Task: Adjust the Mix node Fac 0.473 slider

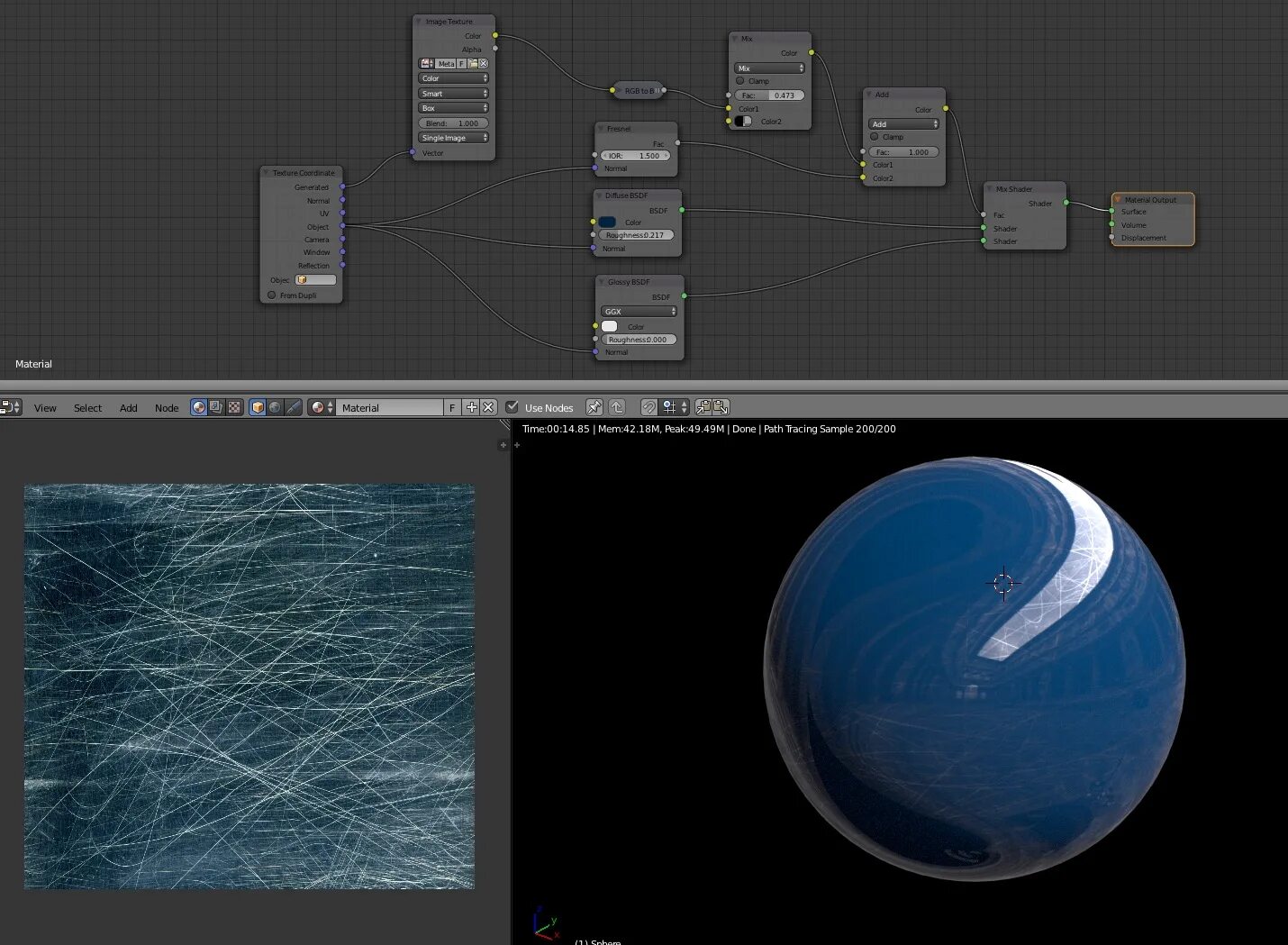Action: [769, 95]
